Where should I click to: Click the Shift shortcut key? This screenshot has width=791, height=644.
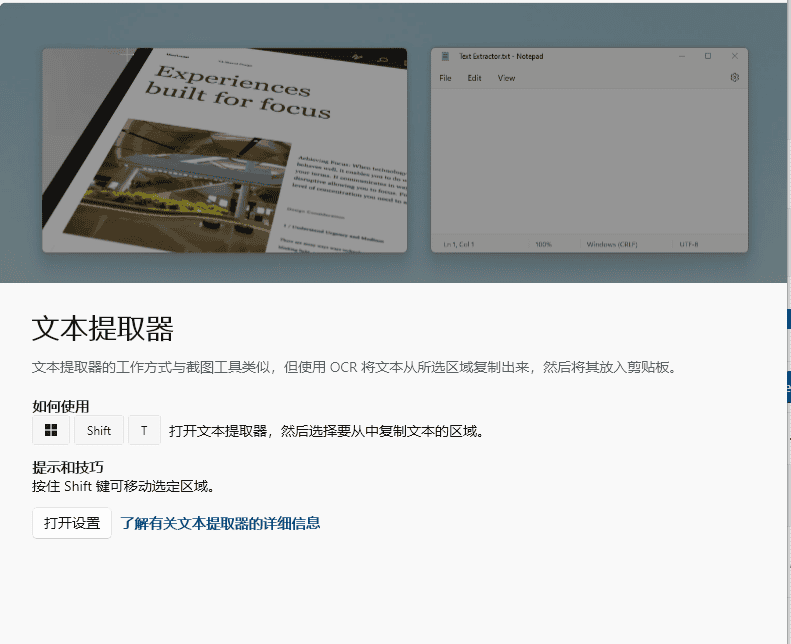pos(99,430)
